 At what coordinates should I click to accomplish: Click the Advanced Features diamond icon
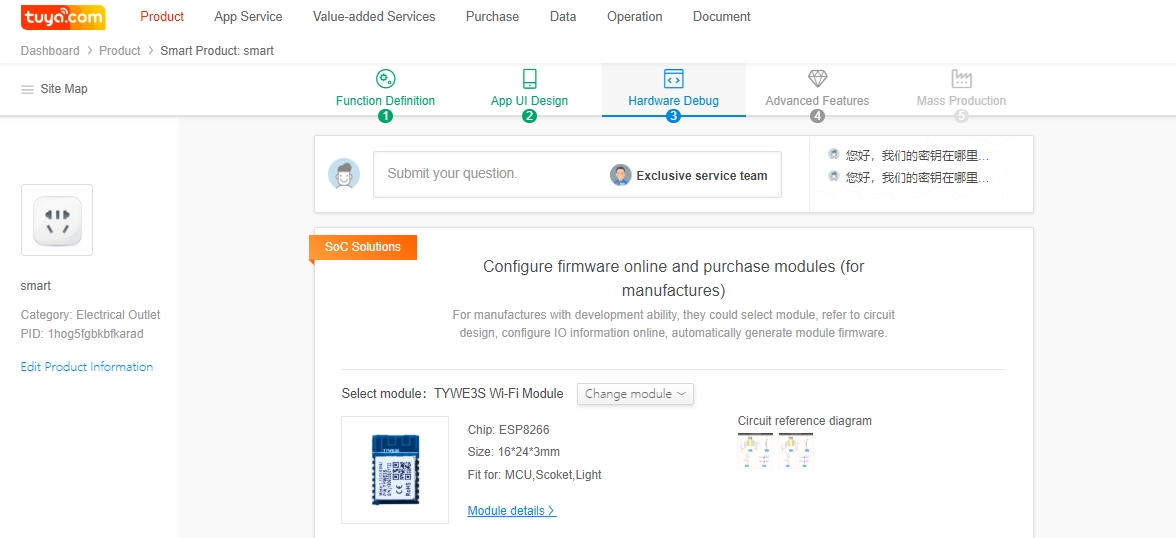point(818,79)
